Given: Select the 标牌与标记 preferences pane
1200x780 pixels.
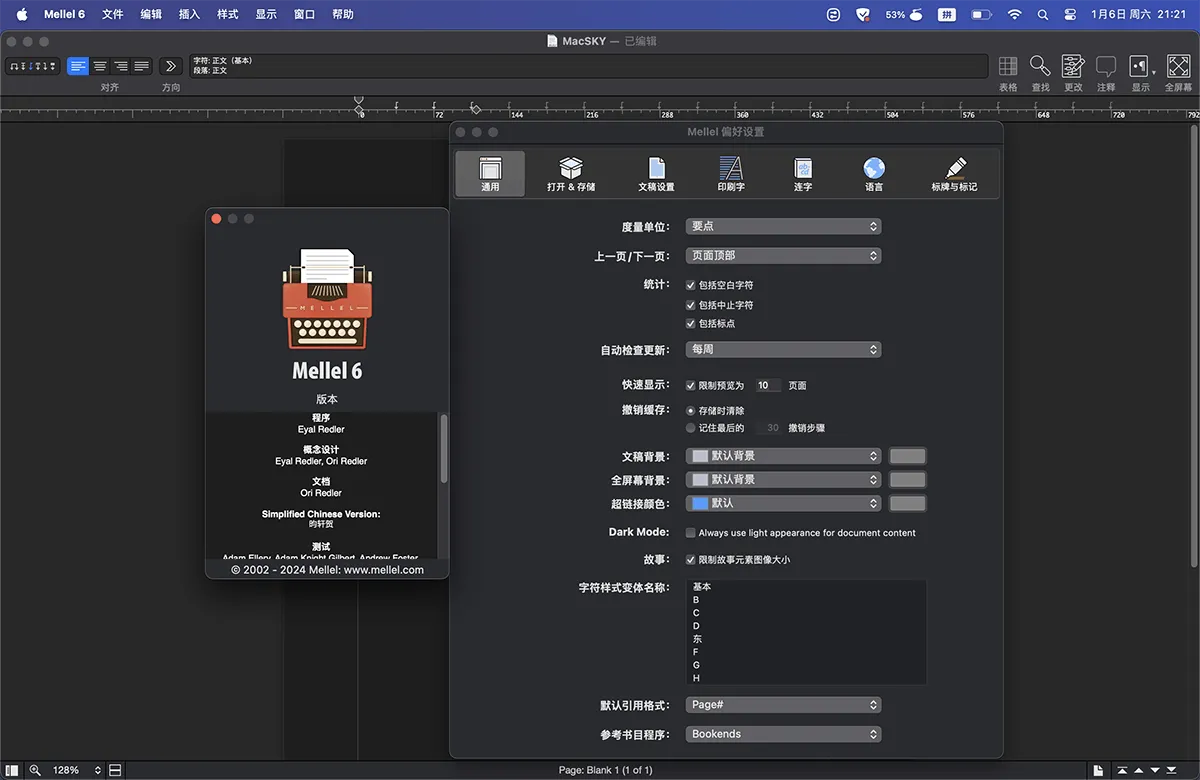Looking at the screenshot, I should 954,173.
